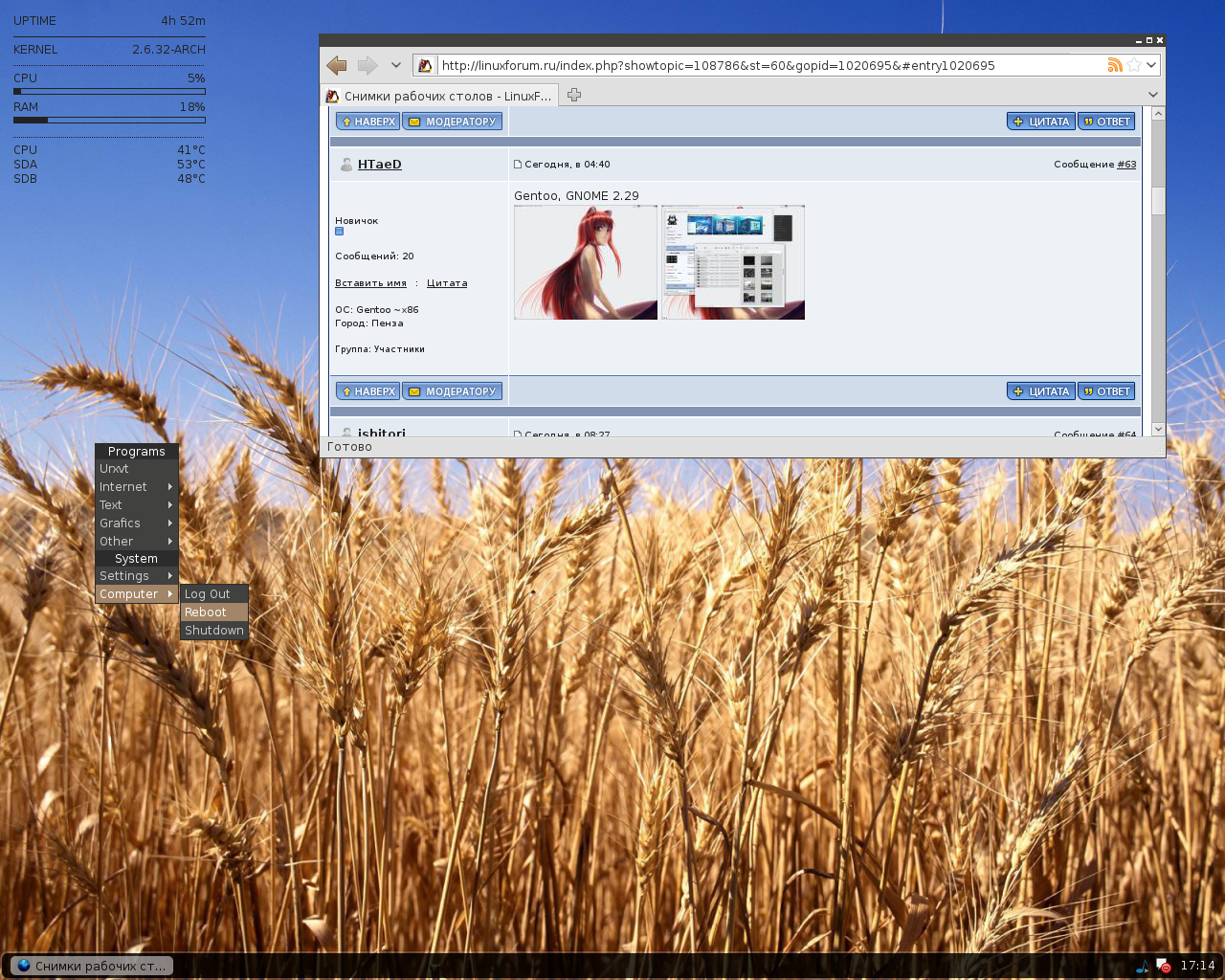The image size is (1225, 980).
Task: Open the history dropdown next to Forward
Action: 395,65
